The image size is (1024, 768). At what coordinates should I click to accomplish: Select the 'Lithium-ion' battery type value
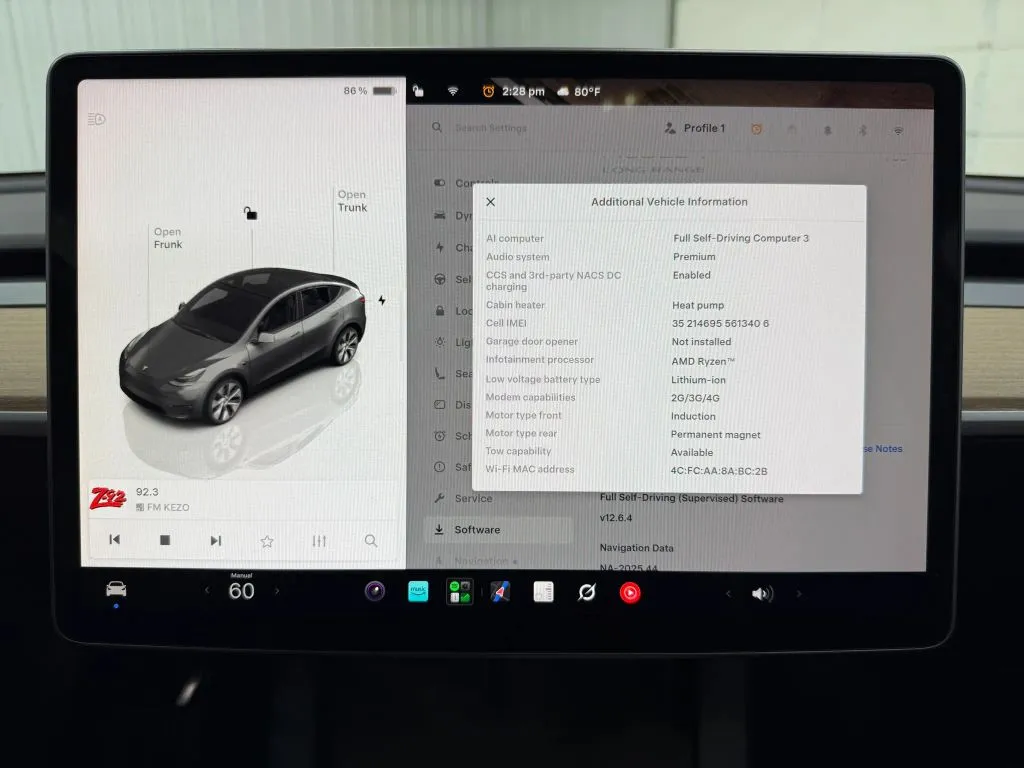pos(698,379)
